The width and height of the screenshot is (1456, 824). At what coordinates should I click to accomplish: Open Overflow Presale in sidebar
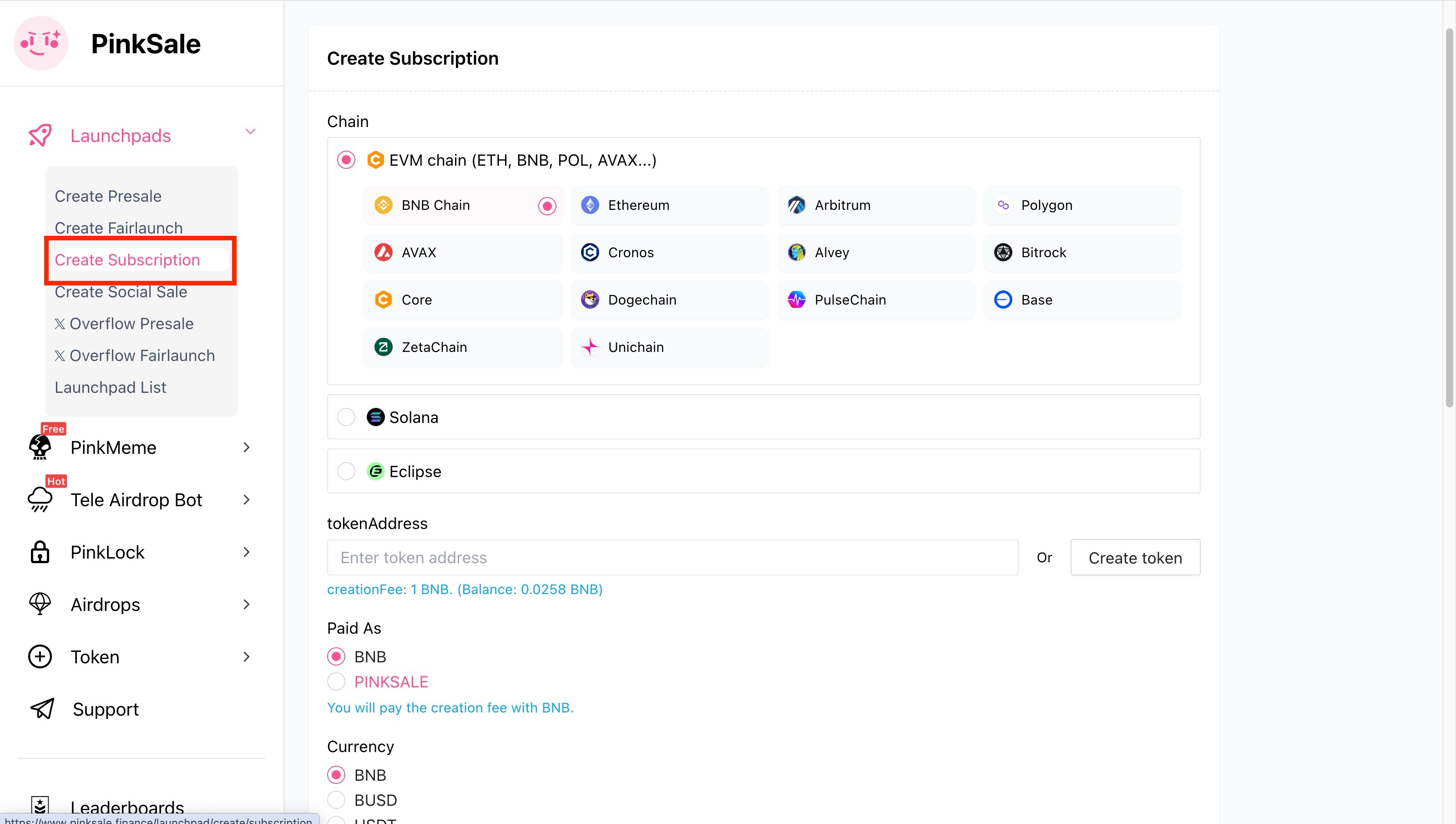(124, 323)
